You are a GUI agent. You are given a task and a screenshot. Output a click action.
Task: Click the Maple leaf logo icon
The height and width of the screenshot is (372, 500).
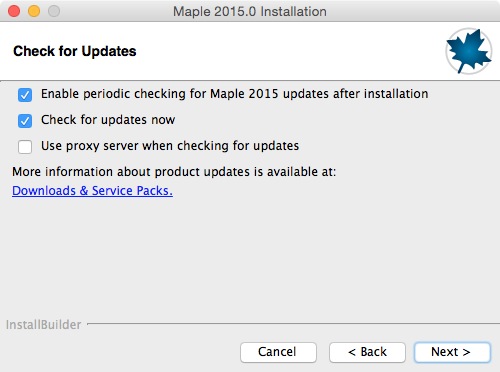[469, 51]
